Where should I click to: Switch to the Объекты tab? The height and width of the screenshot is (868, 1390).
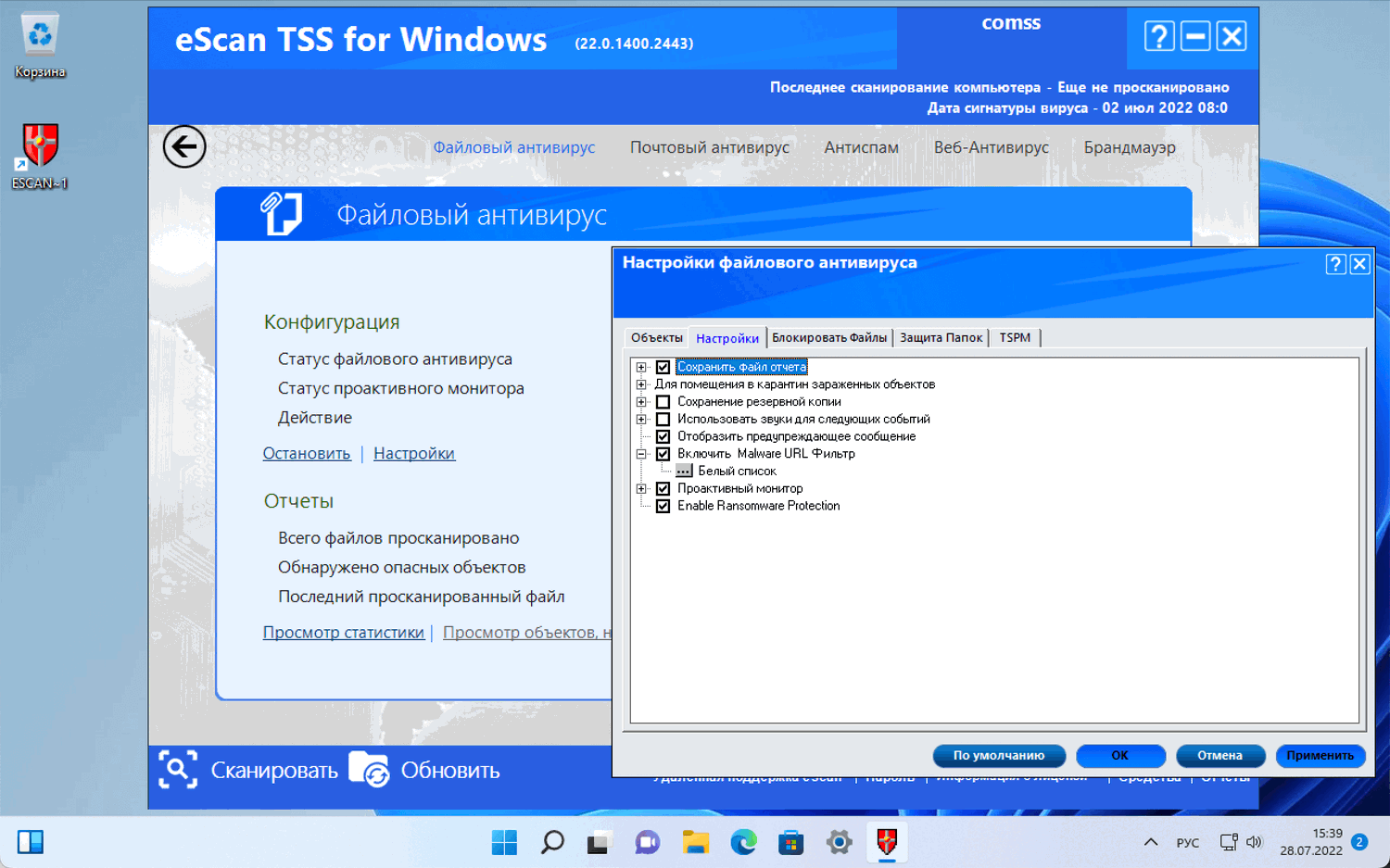pos(657,338)
